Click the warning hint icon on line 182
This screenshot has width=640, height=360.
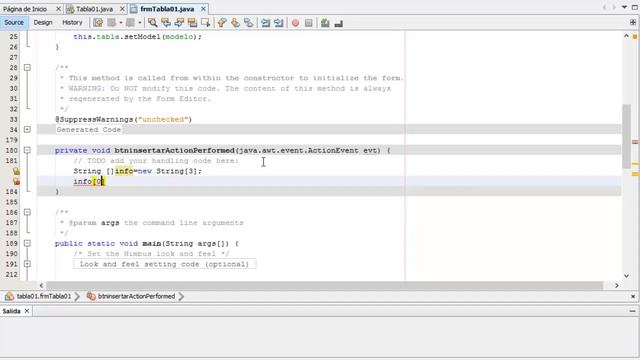click(x=16, y=171)
